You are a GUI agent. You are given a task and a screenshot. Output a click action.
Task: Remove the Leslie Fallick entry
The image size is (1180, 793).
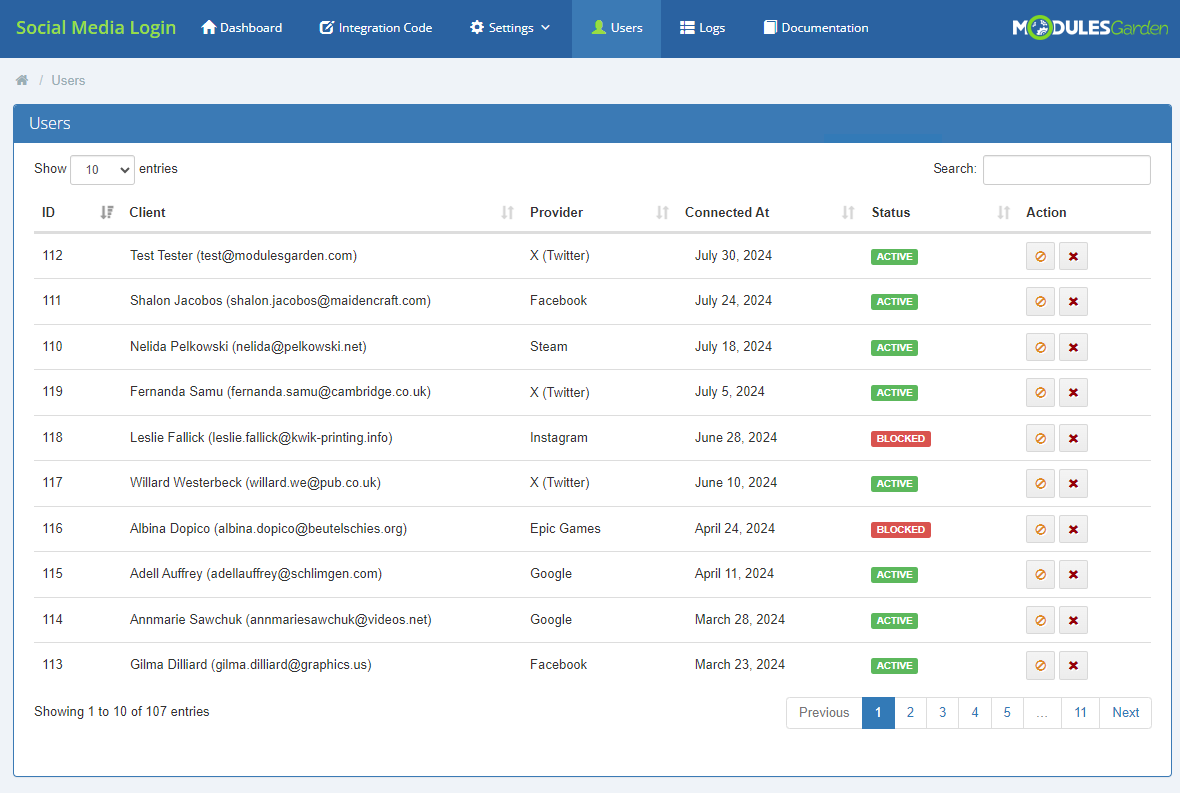pyautogui.click(x=1073, y=439)
